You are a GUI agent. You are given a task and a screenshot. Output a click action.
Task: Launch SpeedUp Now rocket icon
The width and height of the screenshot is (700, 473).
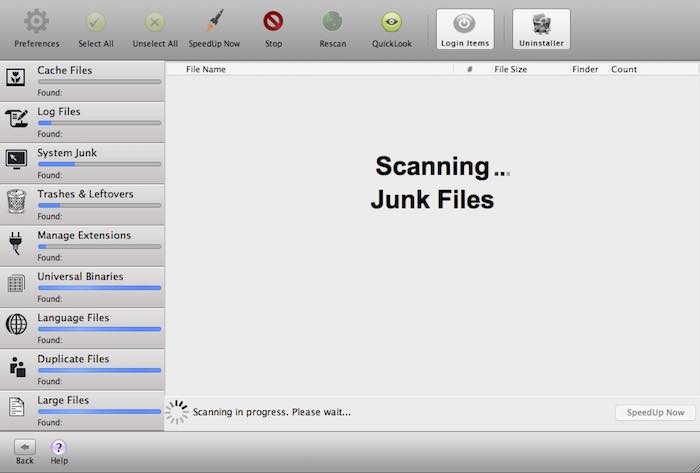214,21
